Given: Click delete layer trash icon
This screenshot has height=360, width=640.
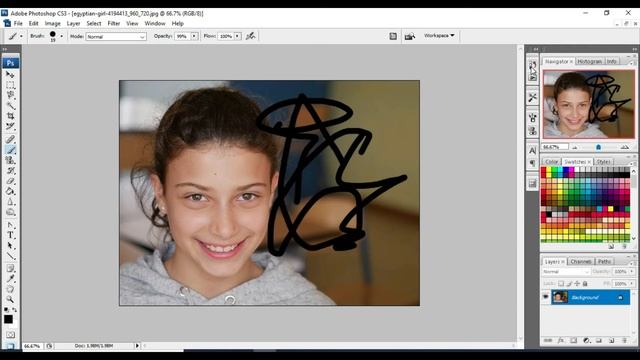Looking at the screenshot, I should 624,340.
